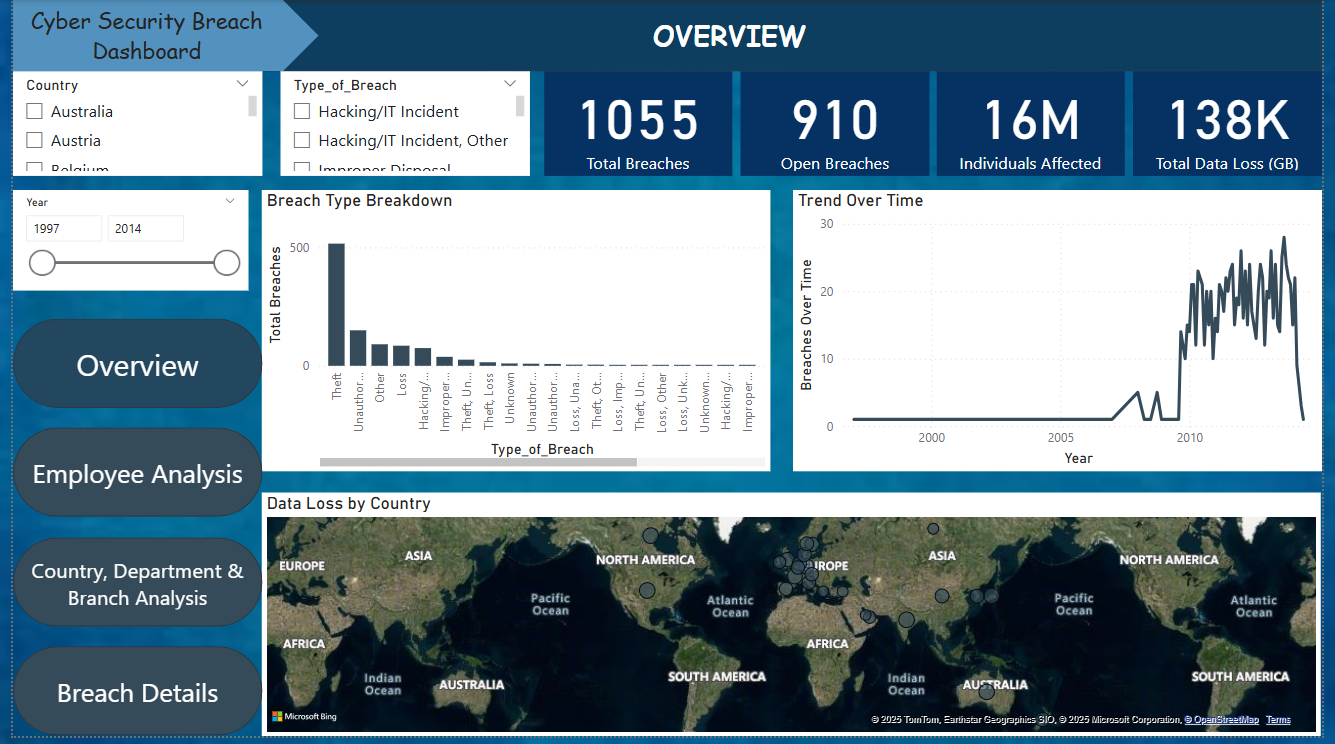Click the 1997 start year field
Image resolution: width=1335 pixels, height=744 pixels.
pyautogui.click(x=64, y=229)
